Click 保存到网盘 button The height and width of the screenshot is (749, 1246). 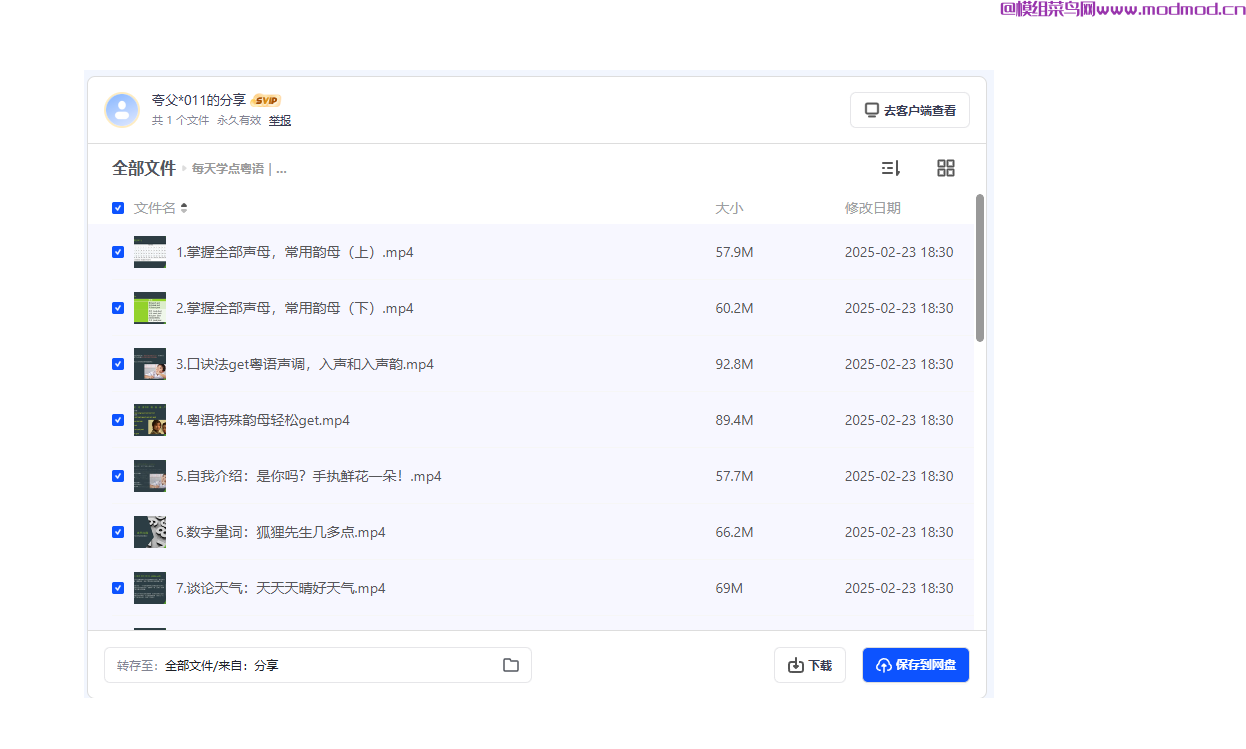pos(916,665)
